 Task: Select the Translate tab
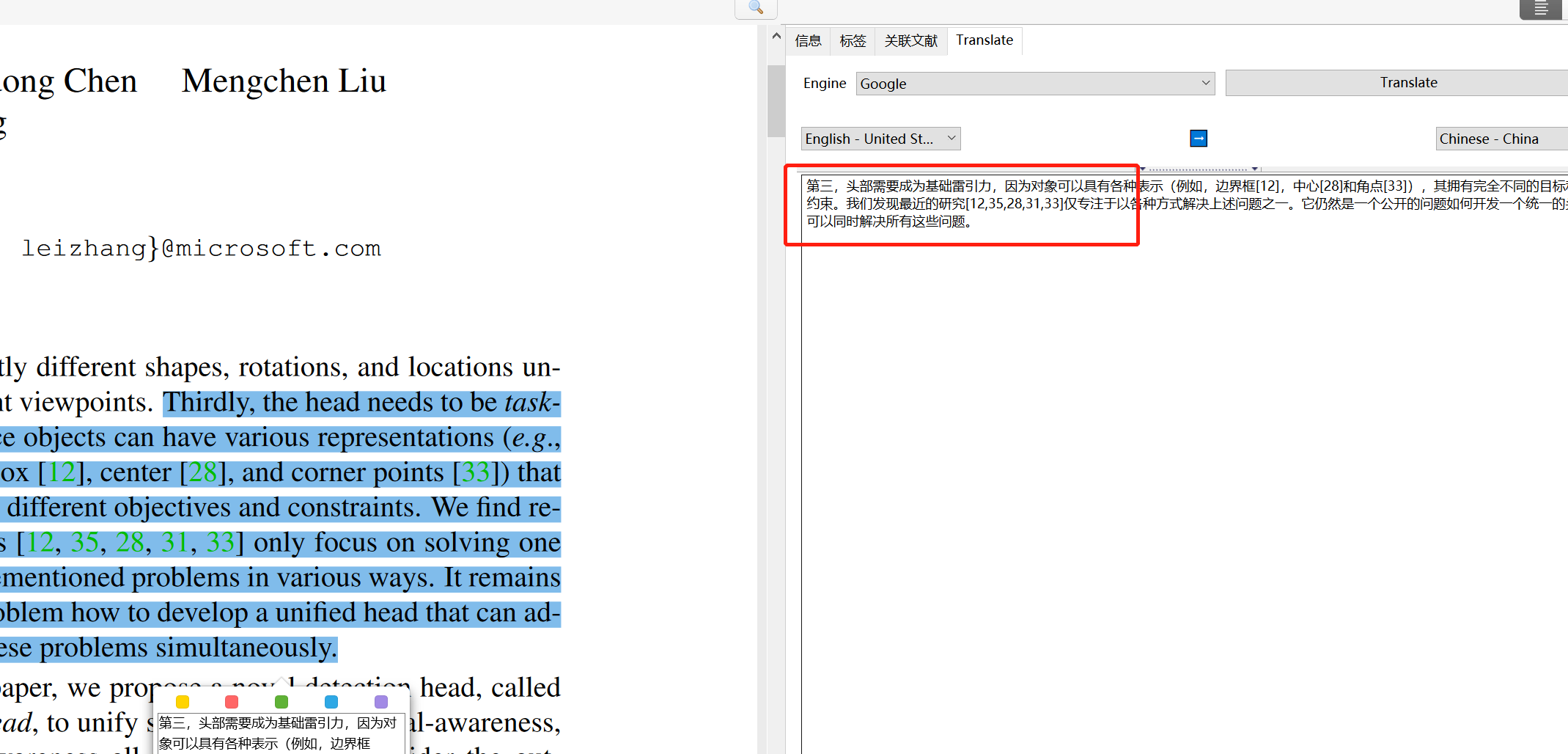coord(984,40)
